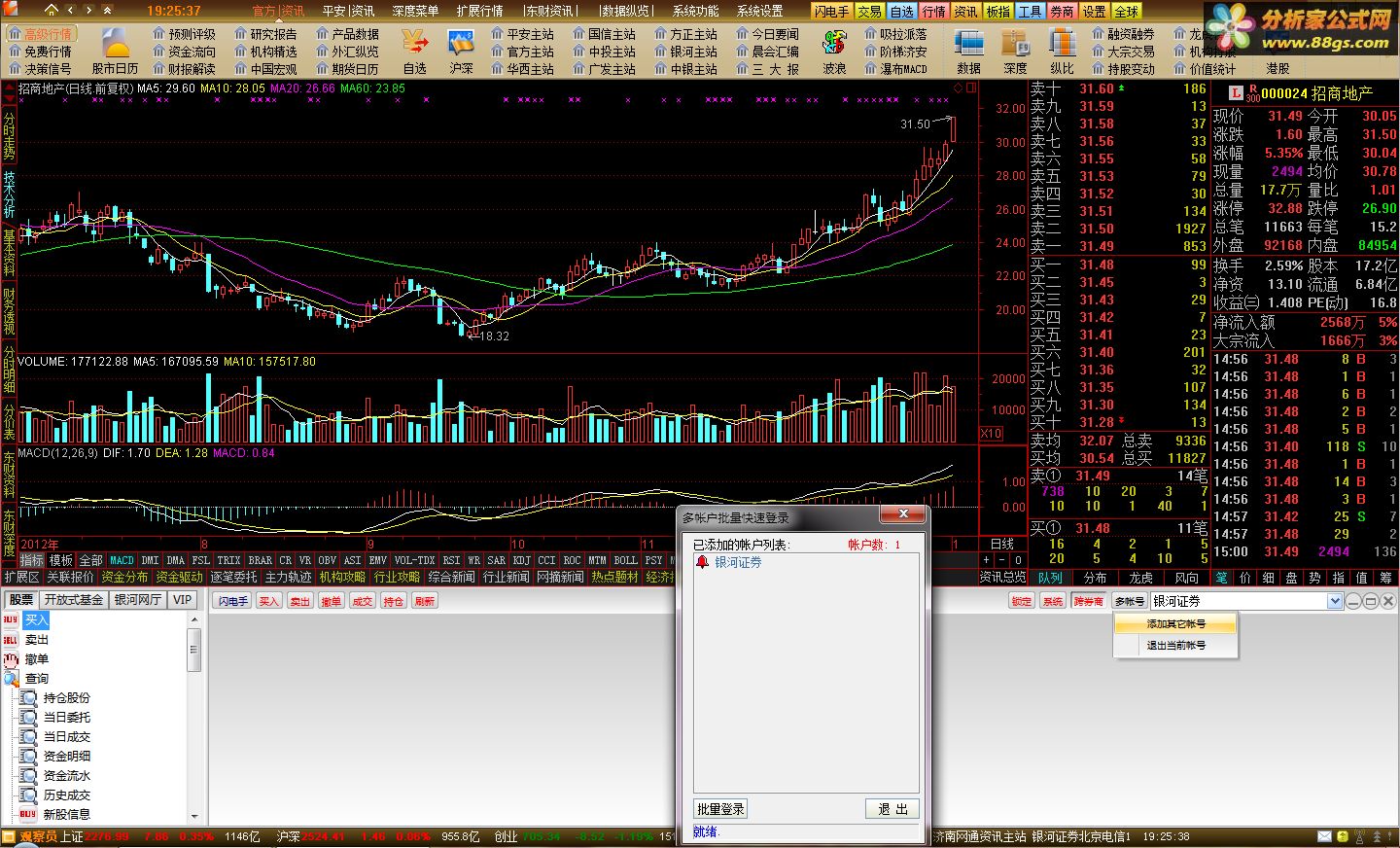The image size is (1400, 848).
Task: Click the 买入 BUY icon in trade tree
Action: point(11,619)
